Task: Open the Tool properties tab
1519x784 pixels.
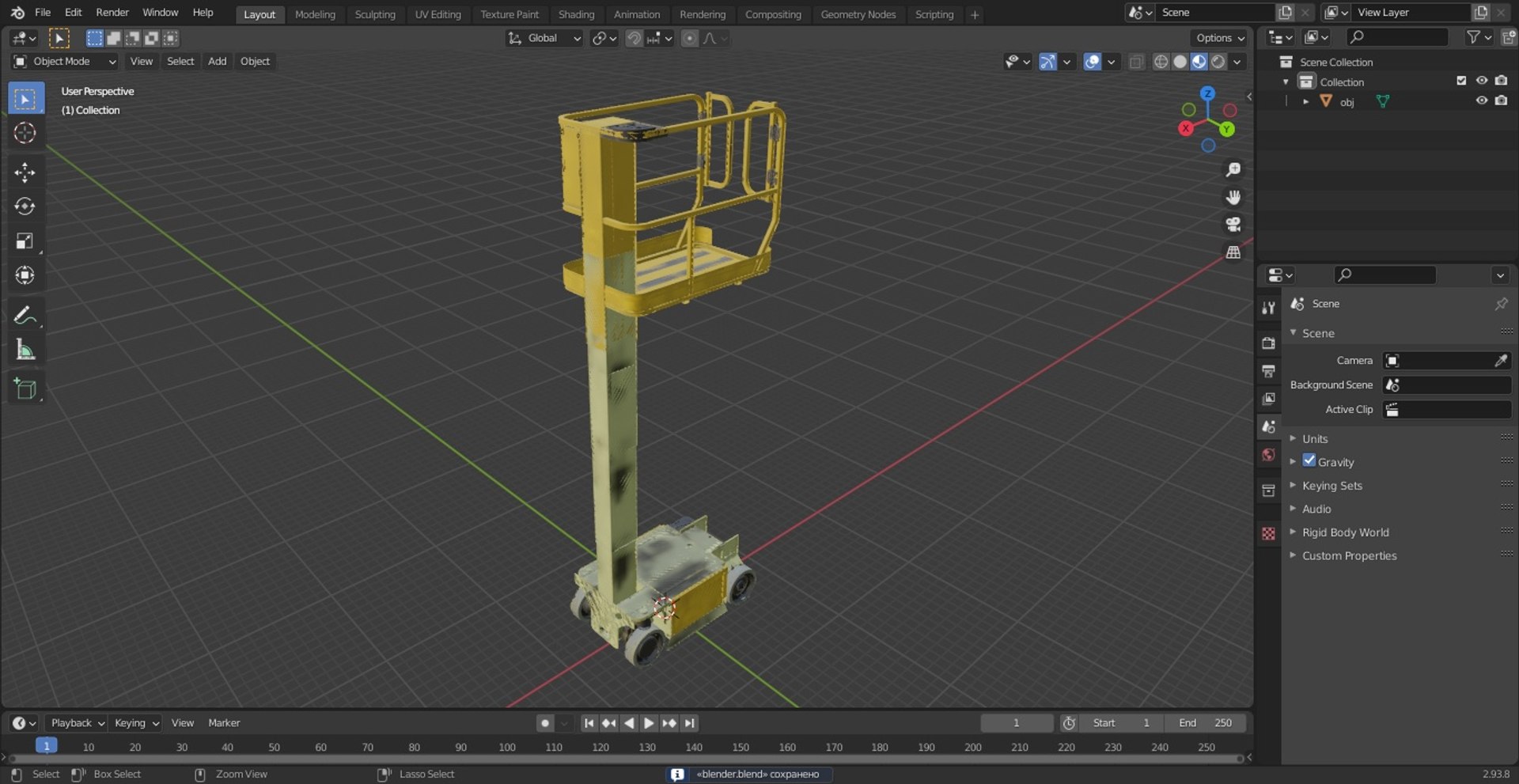Action: point(1268,308)
